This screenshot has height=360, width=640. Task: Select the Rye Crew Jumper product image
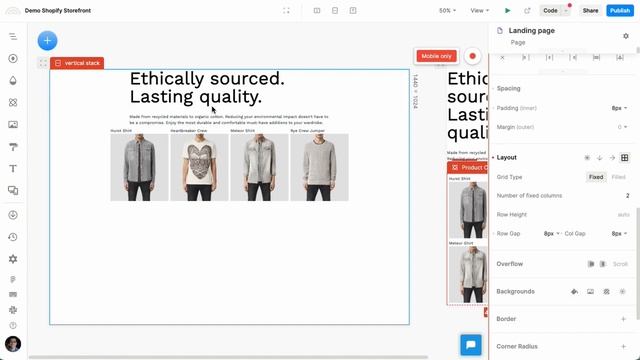pyautogui.click(x=319, y=167)
